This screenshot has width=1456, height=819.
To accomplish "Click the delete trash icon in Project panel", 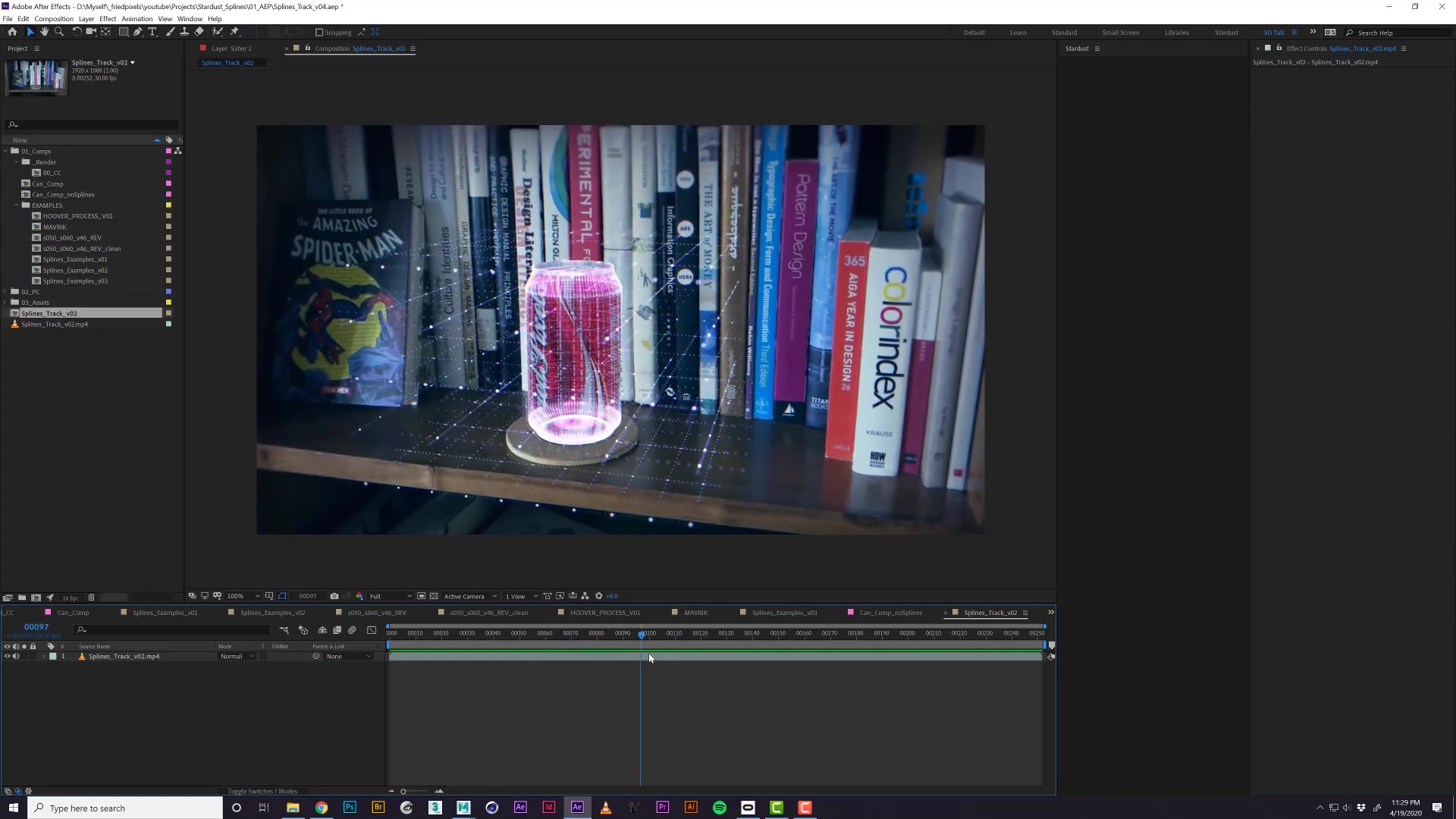I will pyautogui.click(x=92, y=598).
